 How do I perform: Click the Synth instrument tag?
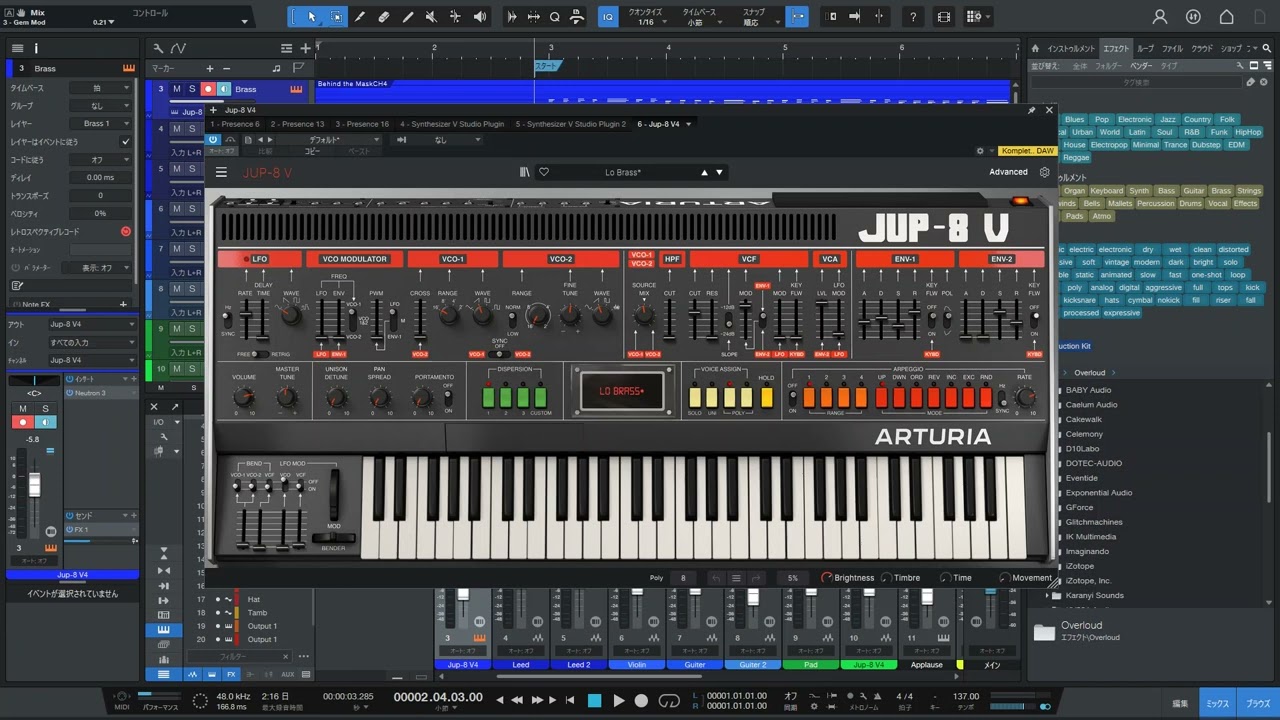pos(1139,190)
